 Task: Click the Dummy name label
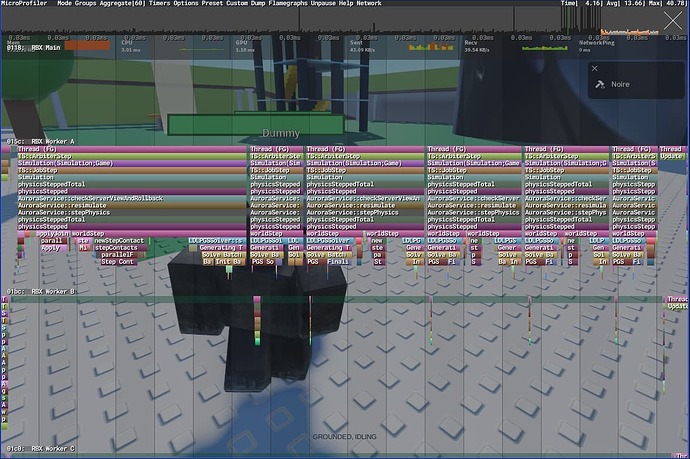coord(281,133)
